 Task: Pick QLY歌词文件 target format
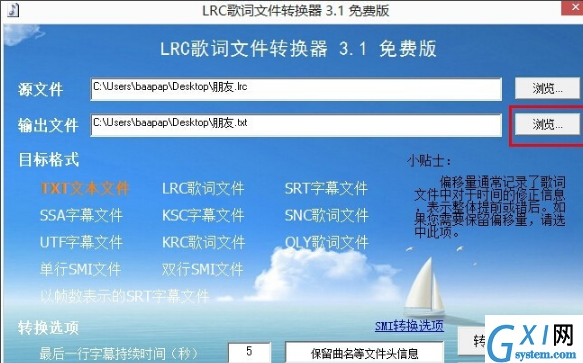click(x=327, y=242)
